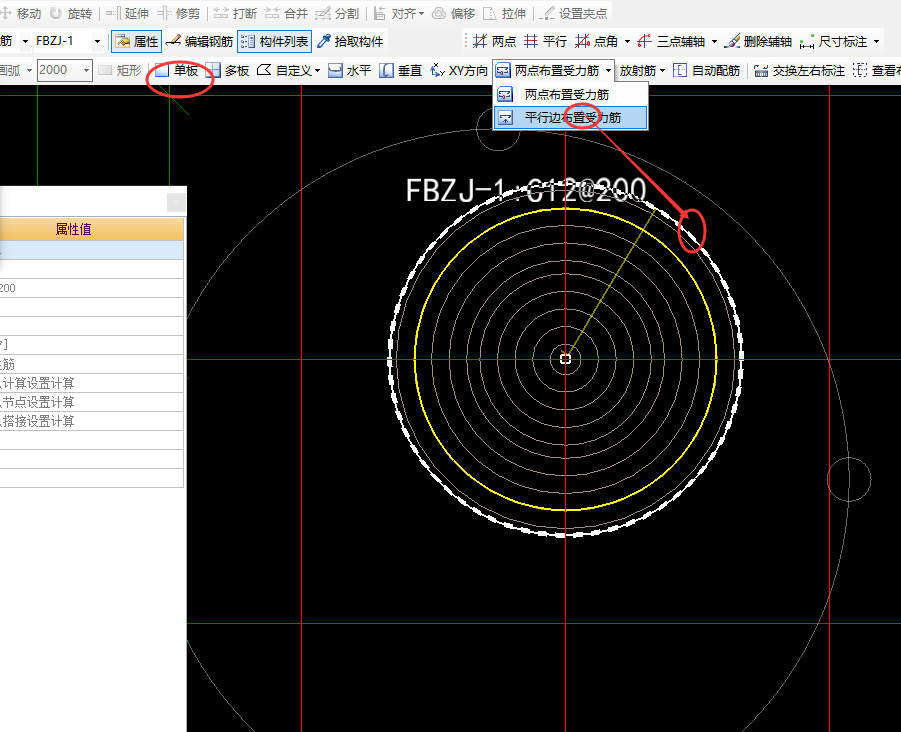Open the 2000 value combo box
Screen dimensions: 901x732
[x=86, y=70]
